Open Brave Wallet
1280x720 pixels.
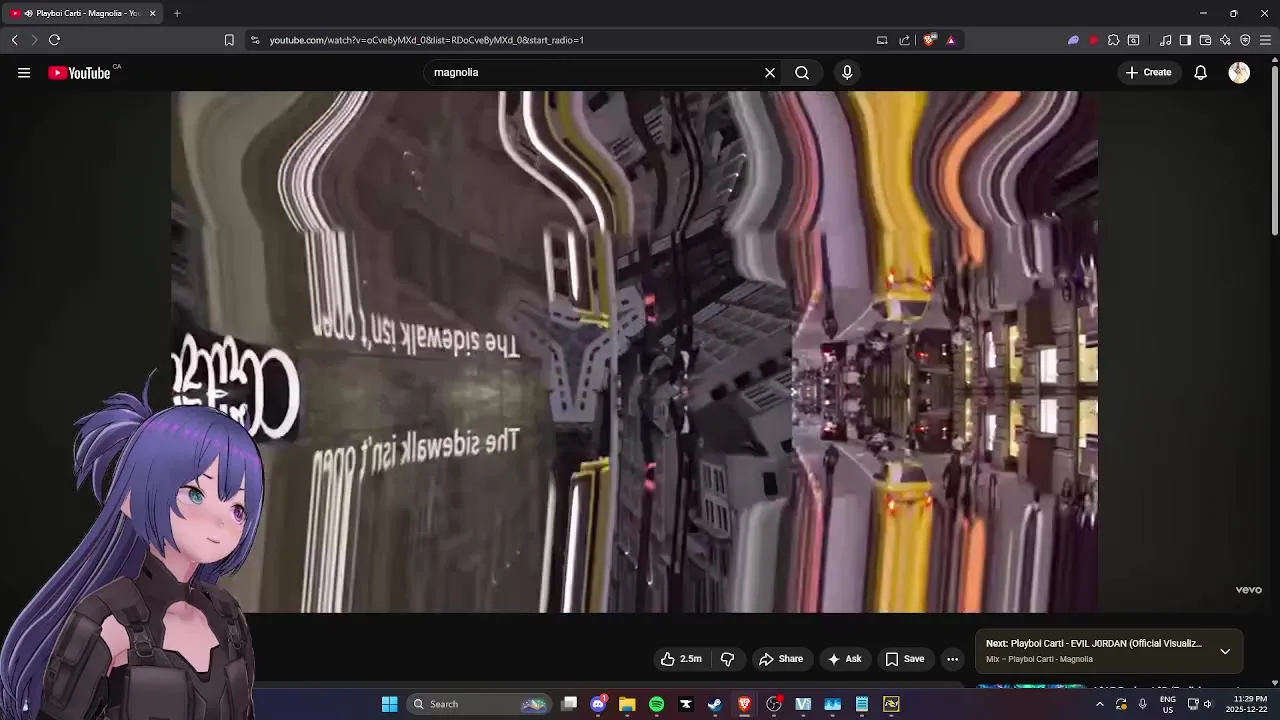[1205, 40]
